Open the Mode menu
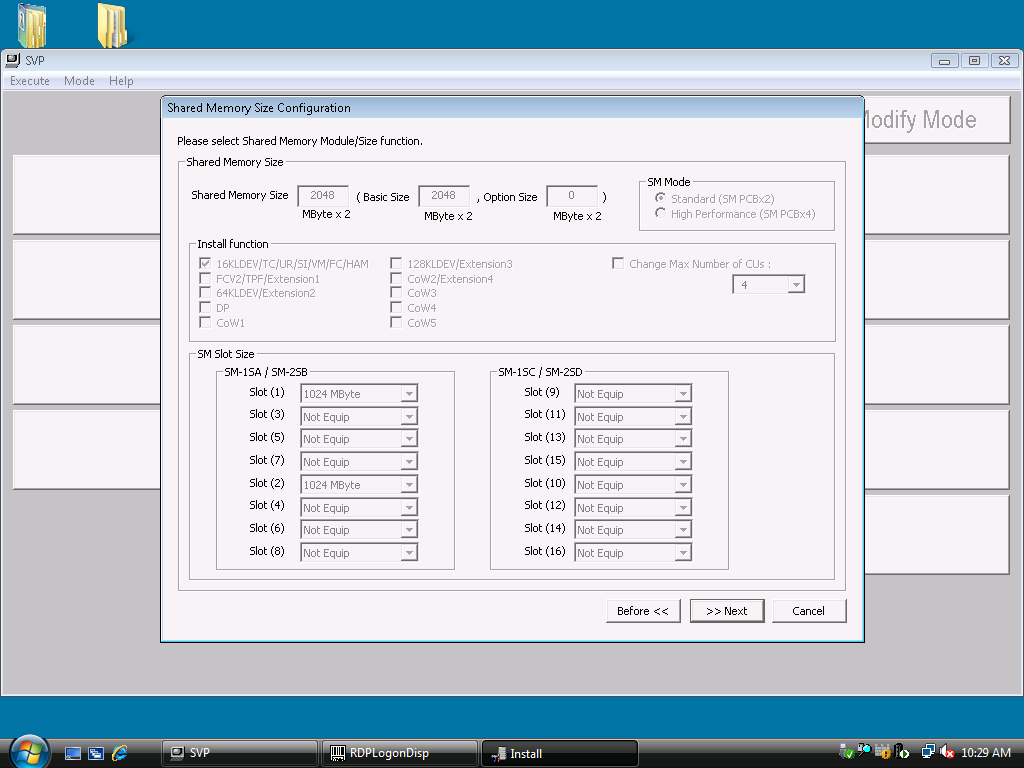 [x=79, y=81]
